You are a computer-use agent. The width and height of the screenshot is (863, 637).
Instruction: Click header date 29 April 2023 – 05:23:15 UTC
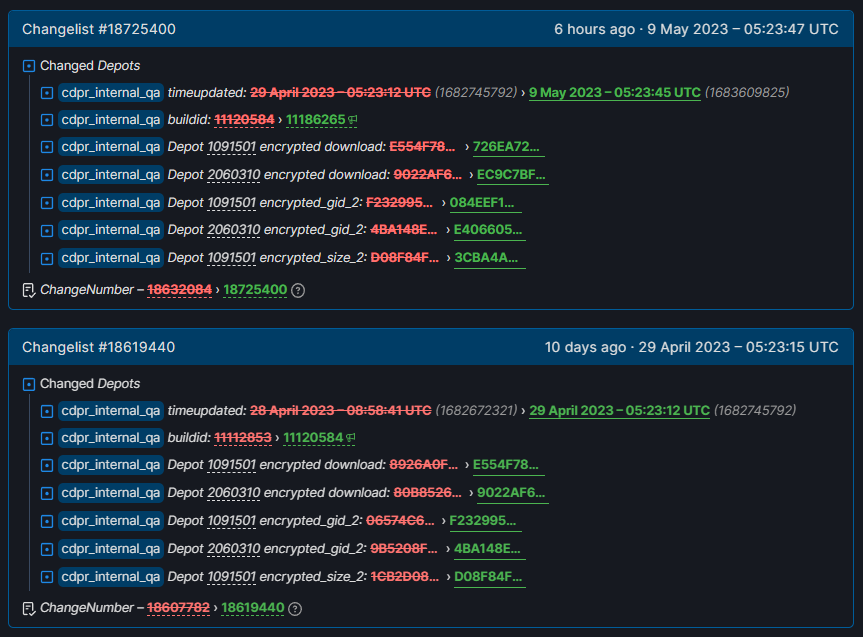click(x=739, y=347)
